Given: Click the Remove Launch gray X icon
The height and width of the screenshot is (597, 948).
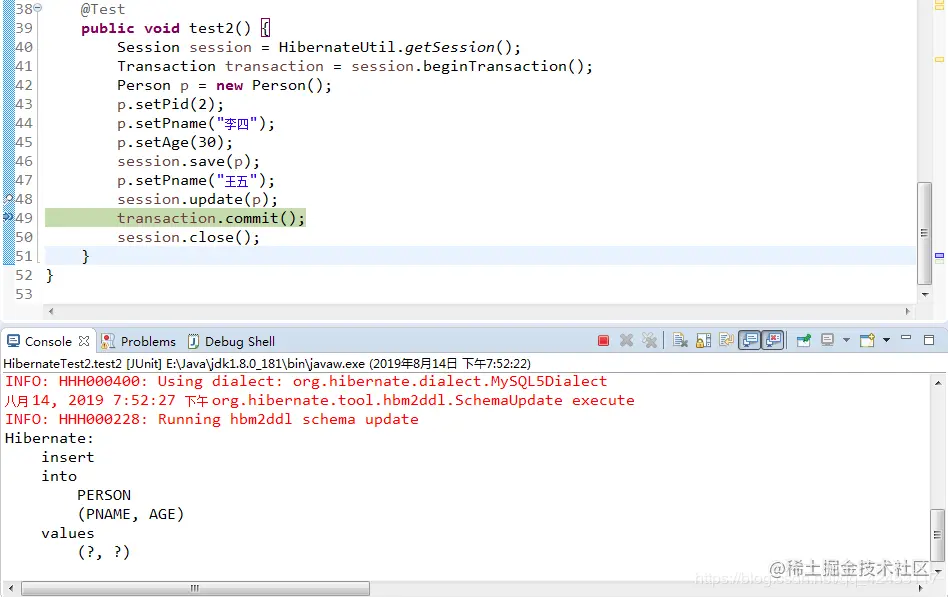Looking at the screenshot, I should click(x=626, y=341).
